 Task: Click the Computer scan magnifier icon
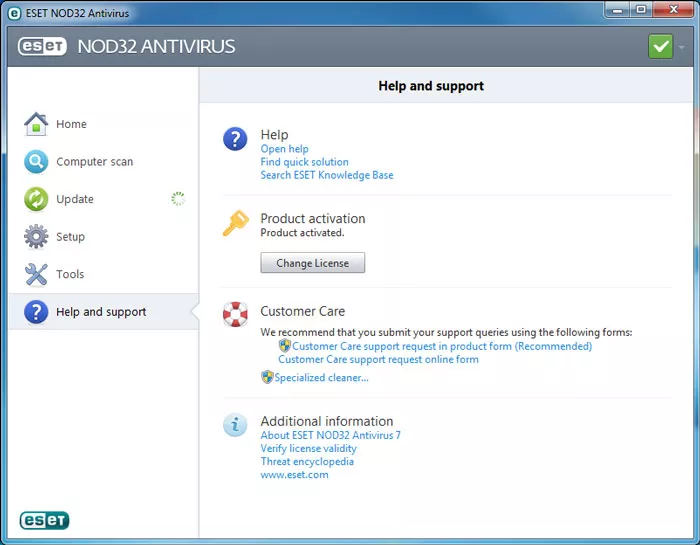(36, 162)
